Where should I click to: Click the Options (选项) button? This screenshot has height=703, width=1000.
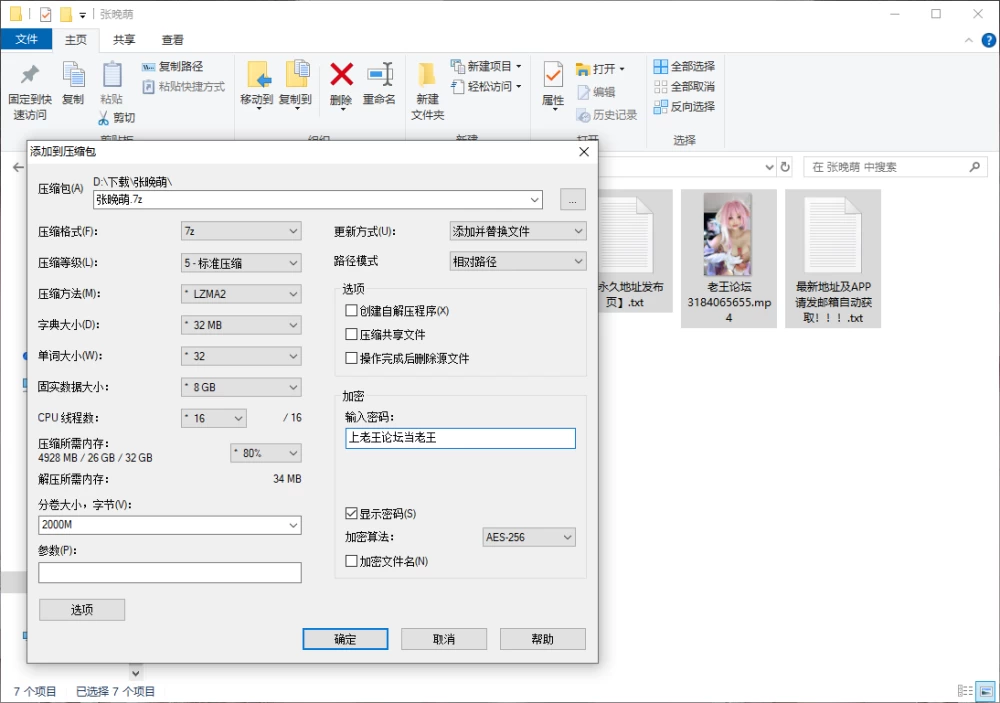tap(82, 610)
